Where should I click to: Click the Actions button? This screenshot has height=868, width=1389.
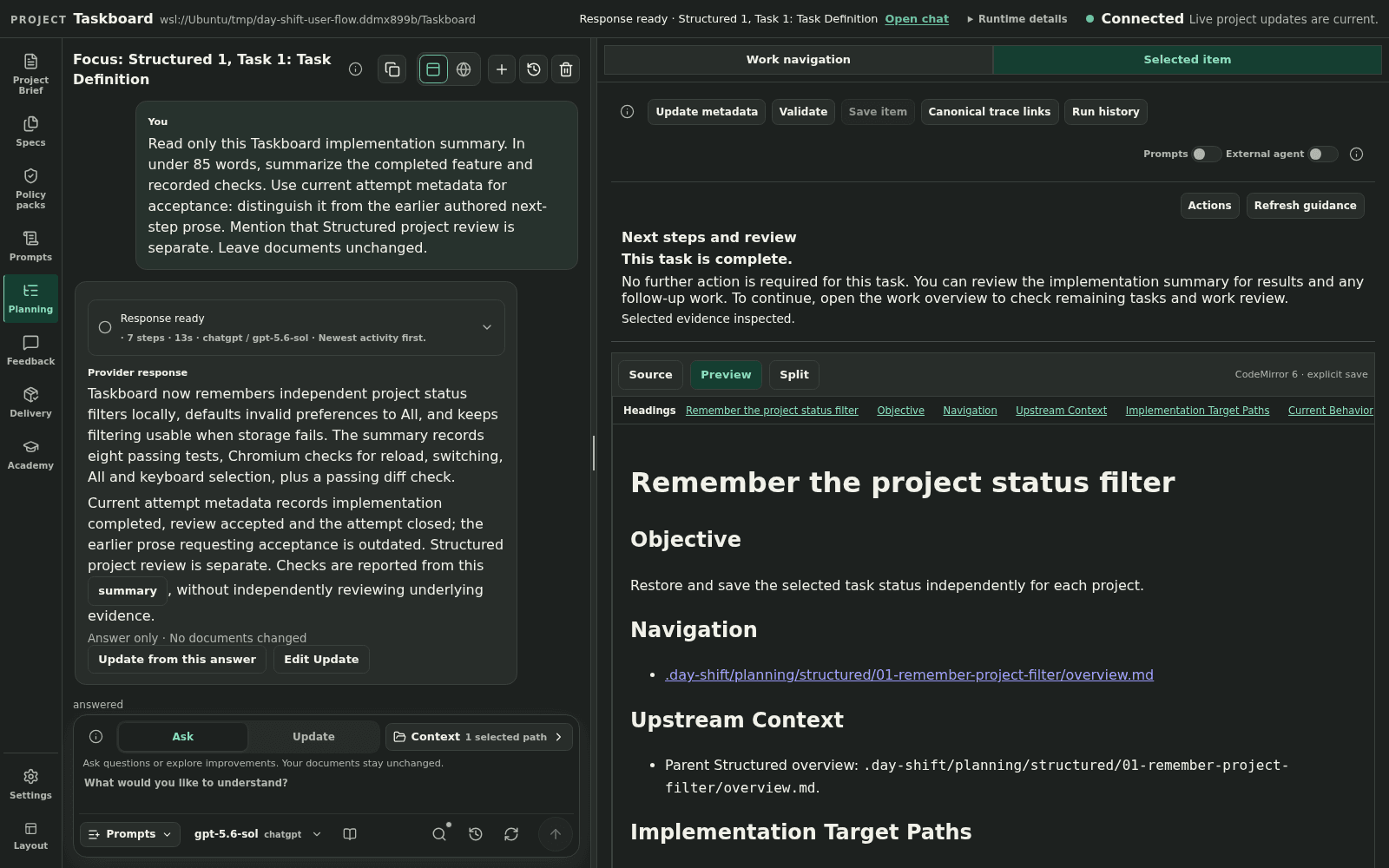(1209, 206)
